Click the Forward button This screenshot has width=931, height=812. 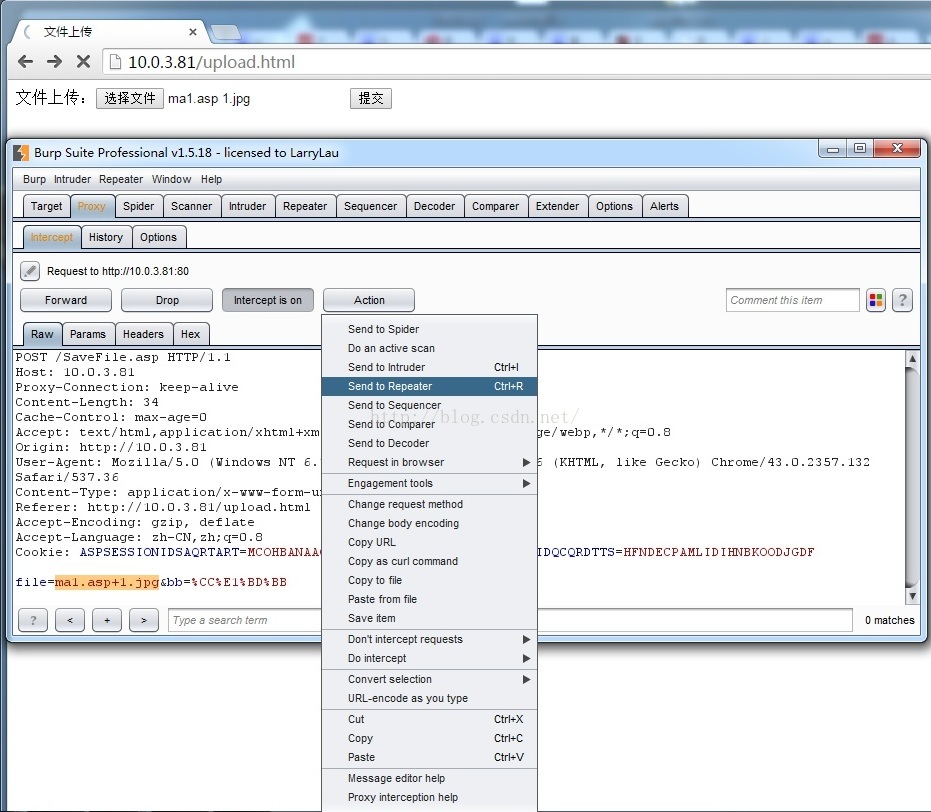(66, 300)
